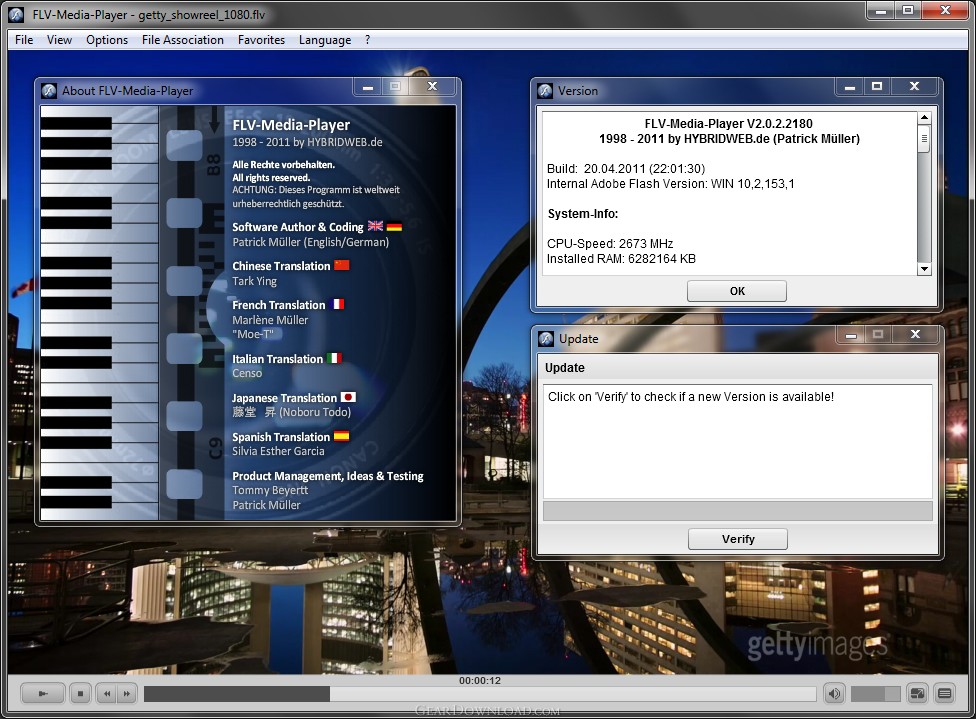Click the 'Silvia Esther Garcia' name
Screen dimensions: 976x719
(x=278, y=451)
